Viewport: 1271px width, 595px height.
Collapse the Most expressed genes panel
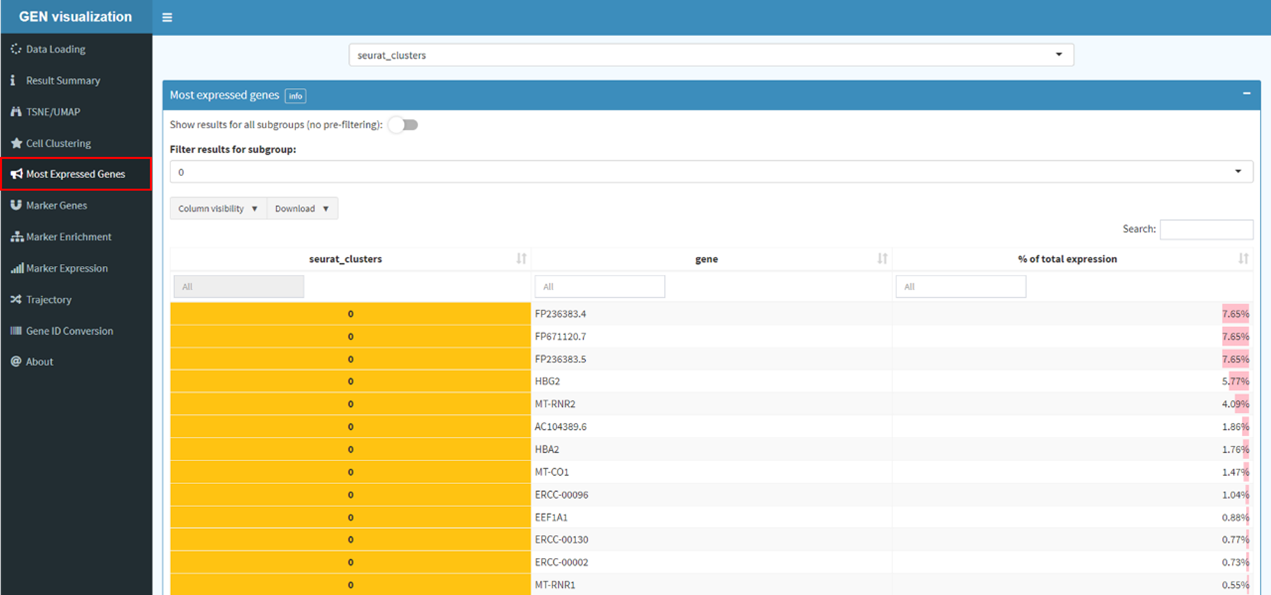click(x=1246, y=94)
